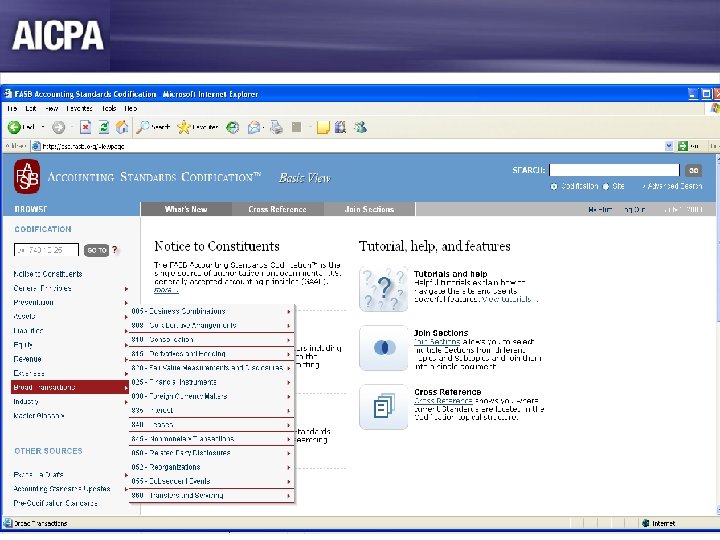Click the View tutorials link
The height and width of the screenshot is (540, 720).
point(510,299)
